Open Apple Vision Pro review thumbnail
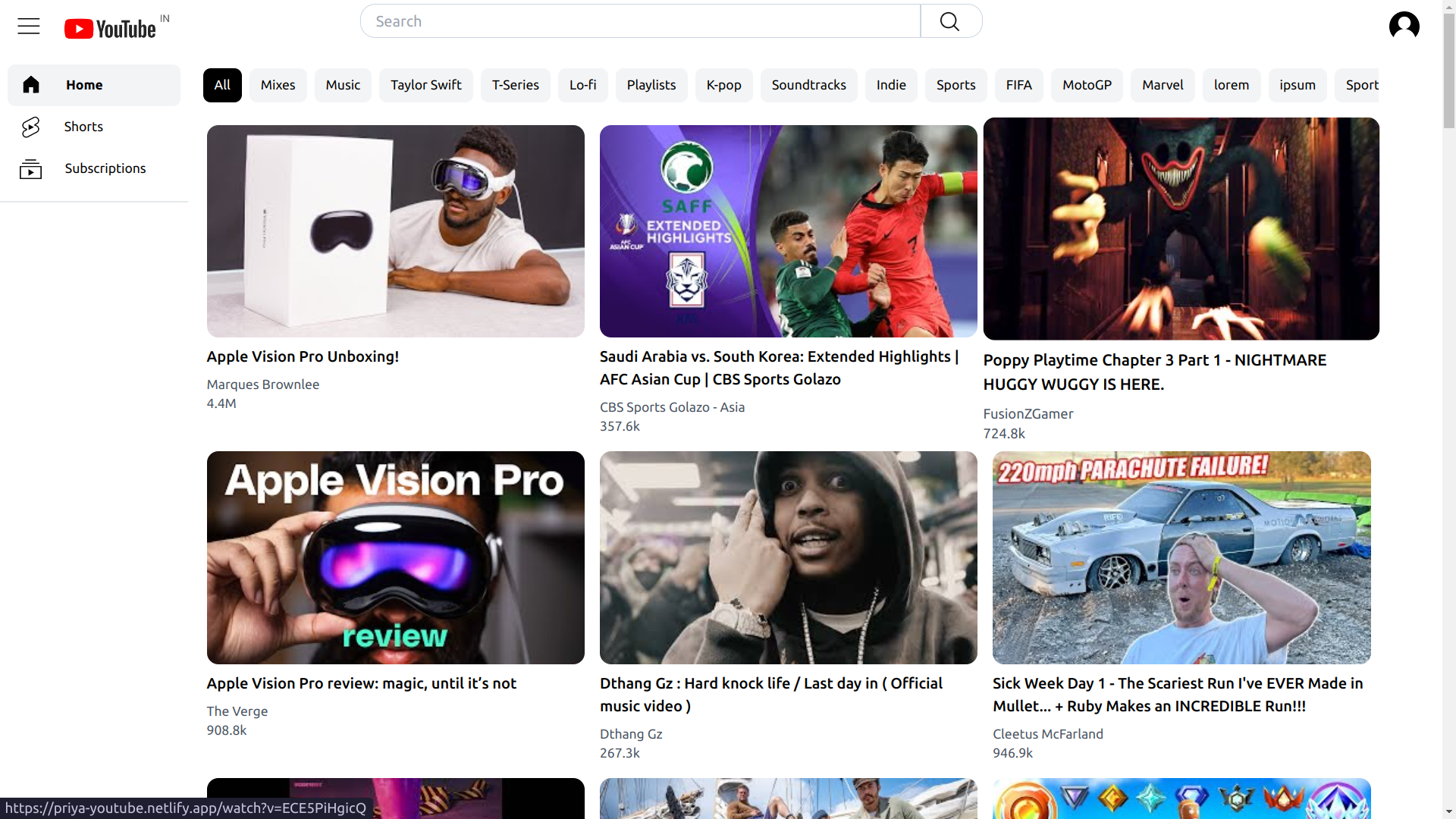 pos(396,557)
